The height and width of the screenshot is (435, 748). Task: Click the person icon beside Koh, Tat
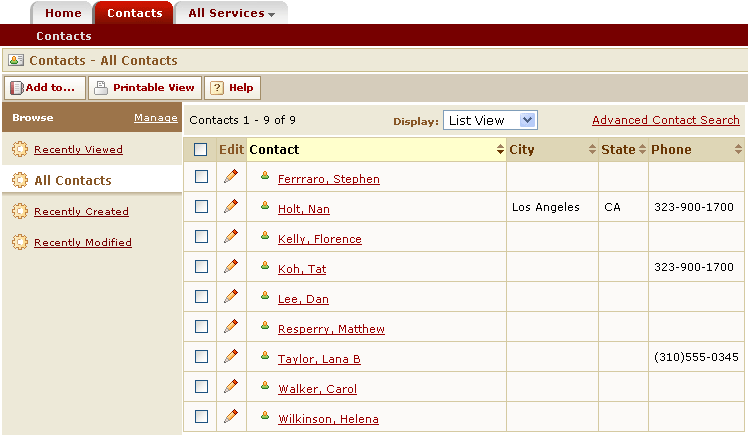tap(265, 266)
